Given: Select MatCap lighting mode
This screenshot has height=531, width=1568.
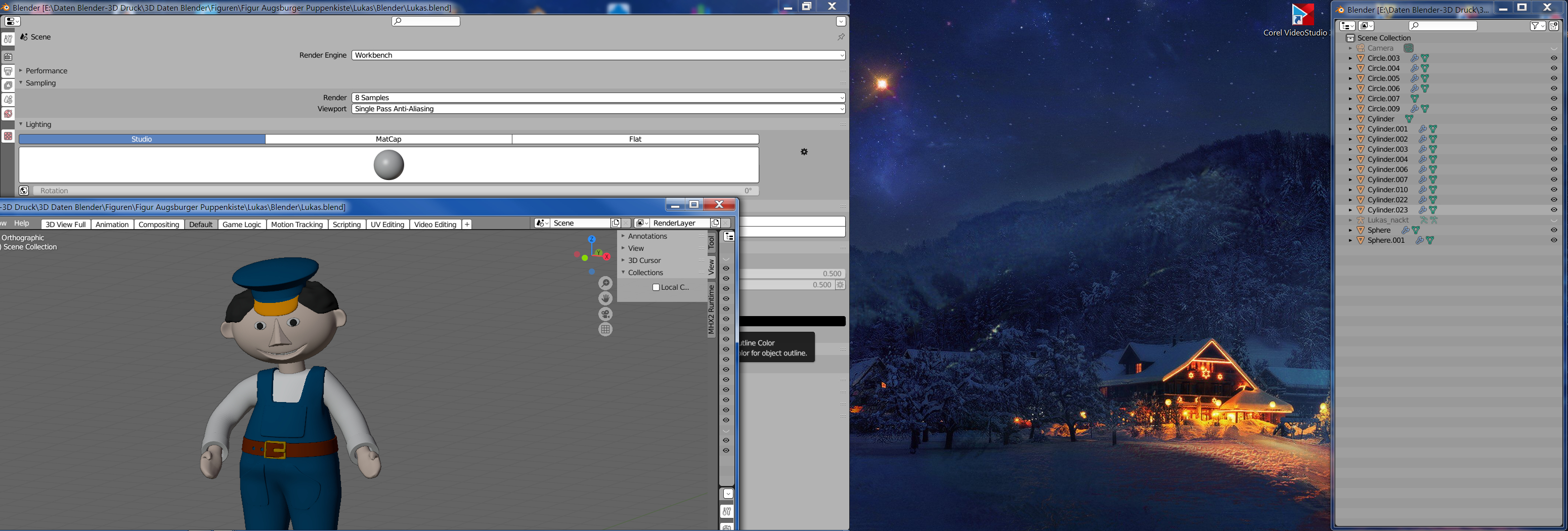Looking at the screenshot, I should (x=388, y=139).
